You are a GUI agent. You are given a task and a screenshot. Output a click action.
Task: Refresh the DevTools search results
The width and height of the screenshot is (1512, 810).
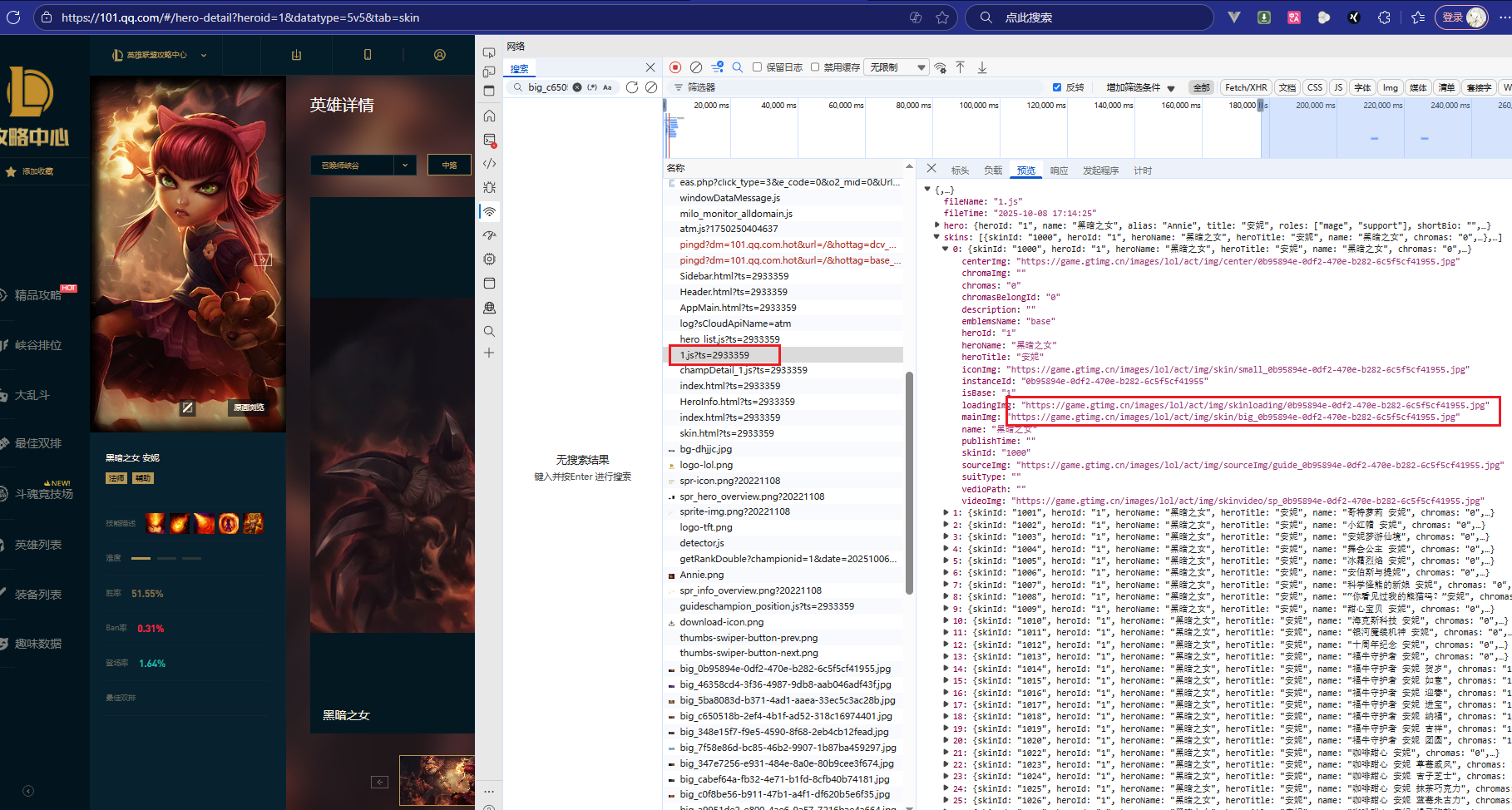(632, 87)
